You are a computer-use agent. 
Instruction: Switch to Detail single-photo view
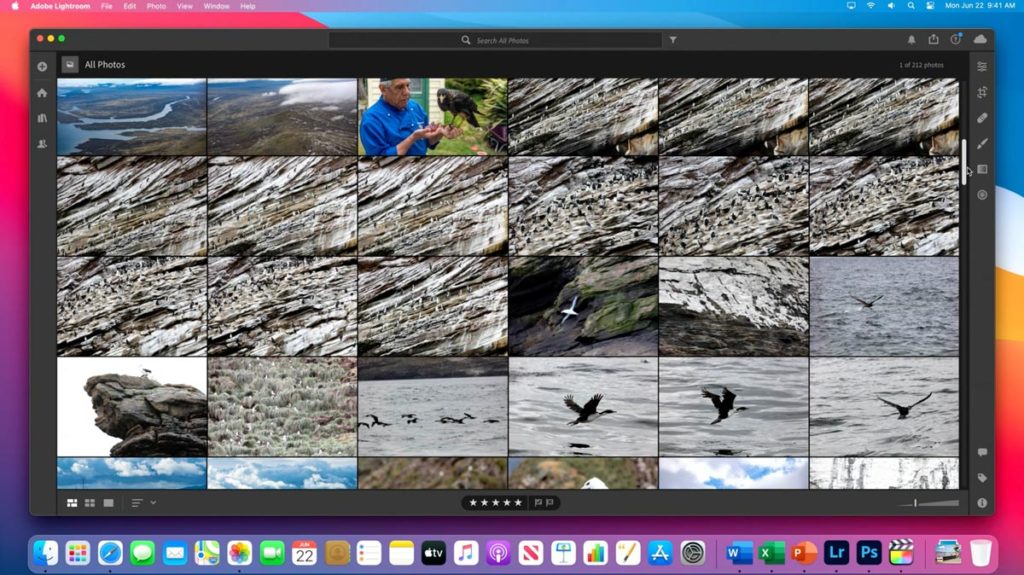pos(108,502)
